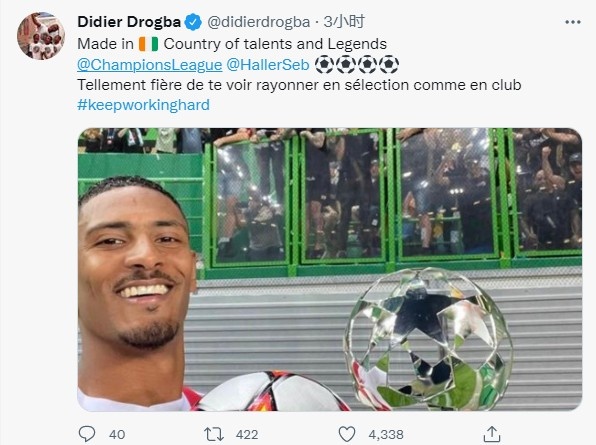The width and height of the screenshot is (596, 445).
Task: Open the share upload icon
Action: (491, 434)
